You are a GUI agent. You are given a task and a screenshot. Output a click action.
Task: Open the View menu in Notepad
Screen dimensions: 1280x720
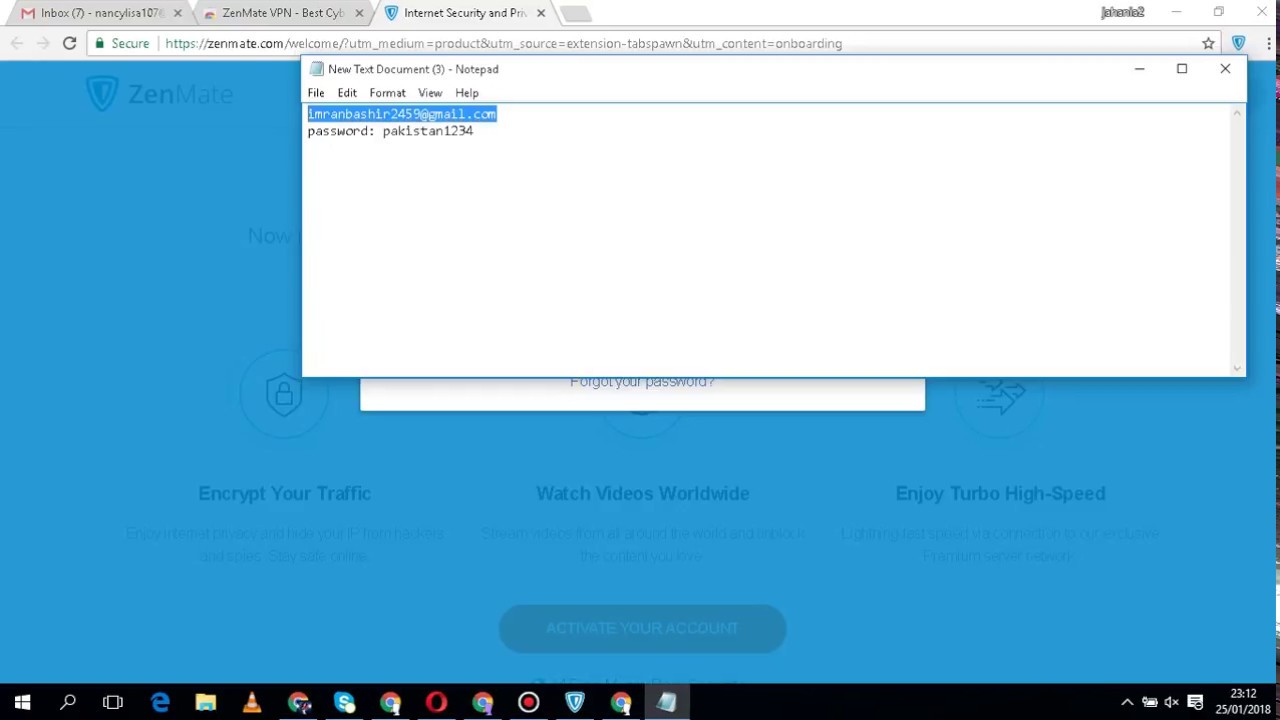(x=430, y=93)
